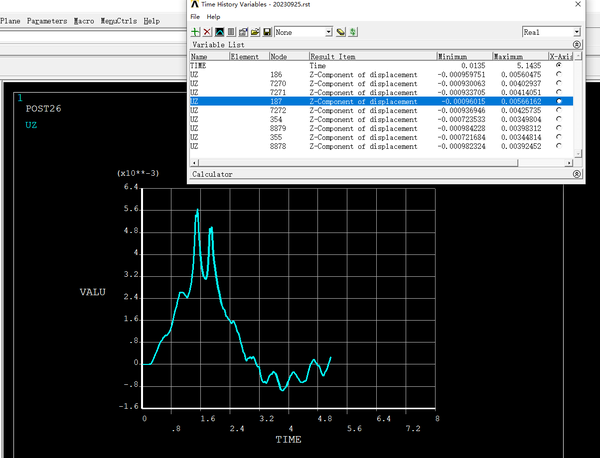
Task: Expand the Calculator section
Action: pos(577,174)
